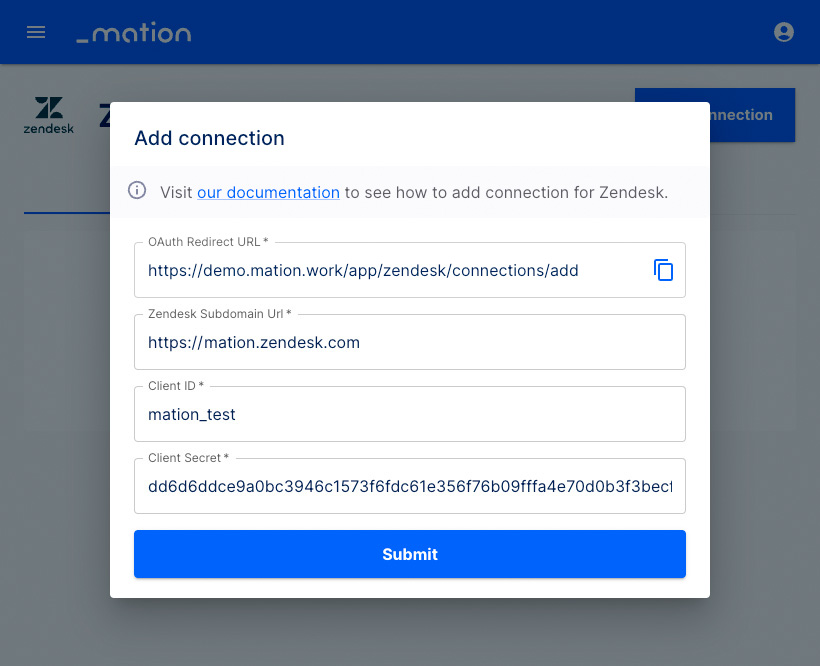The width and height of the screenshot is (820, 666).
Task: Click the partly hidden connection button behind dialog
Action: [752, 115]
